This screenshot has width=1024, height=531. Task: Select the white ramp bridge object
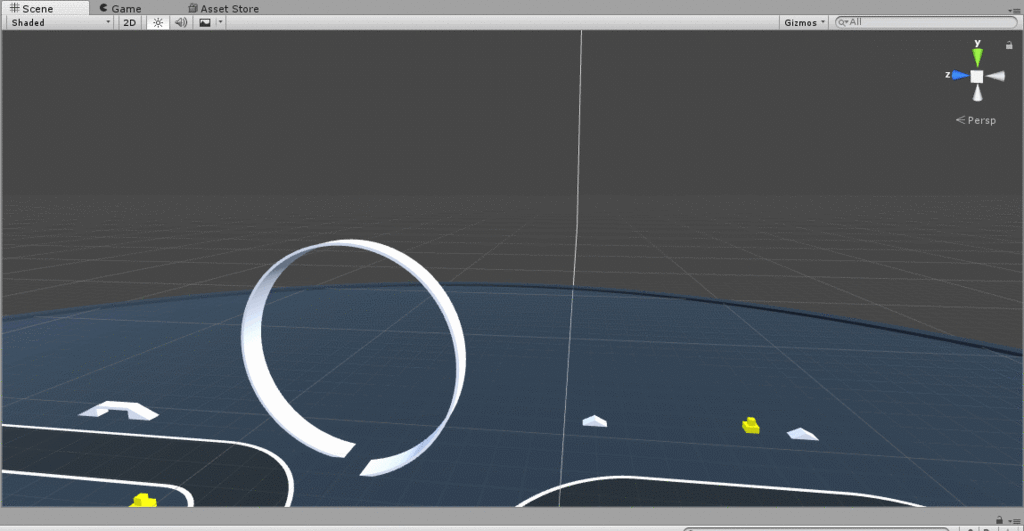click(x=118, y=410)
